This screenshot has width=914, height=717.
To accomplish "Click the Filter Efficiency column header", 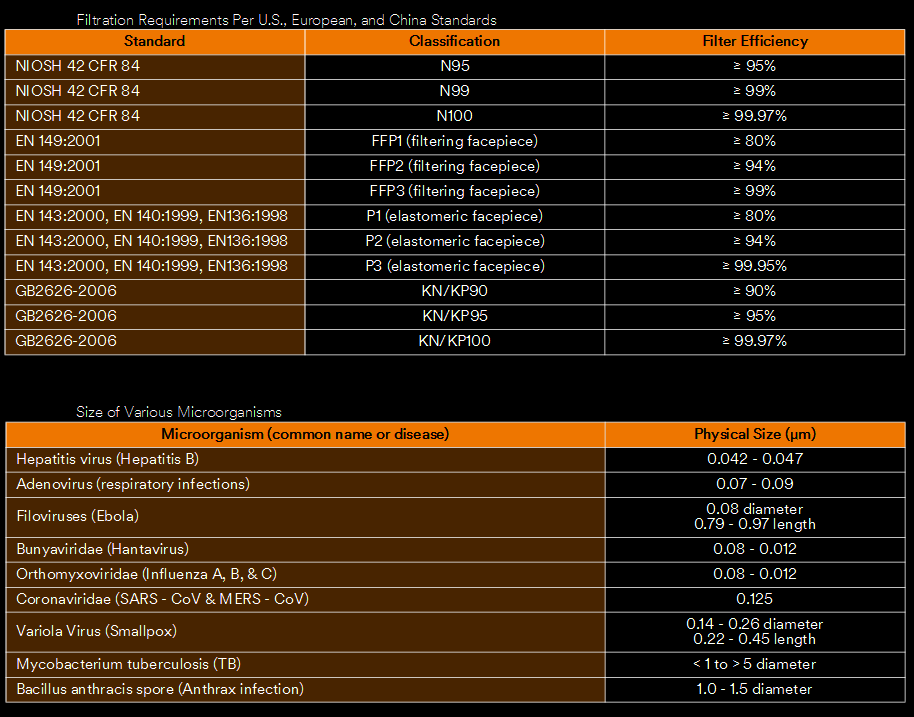I will click(x=755, y=41).
